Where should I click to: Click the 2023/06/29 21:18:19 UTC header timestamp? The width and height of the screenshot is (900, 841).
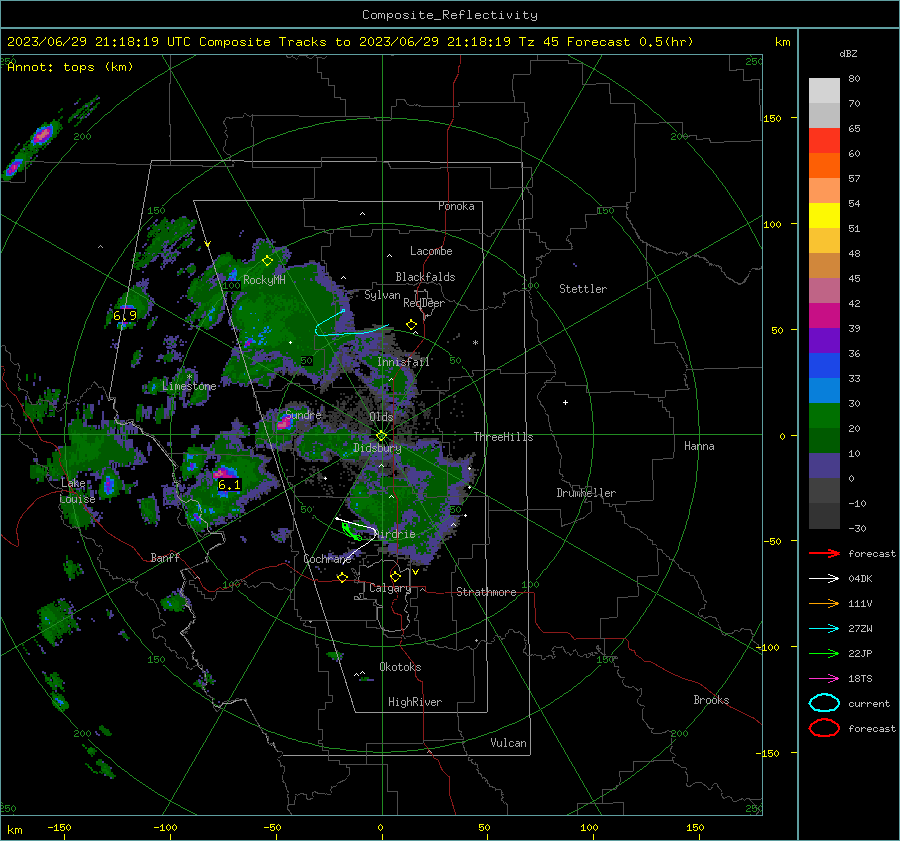(99, 42)
